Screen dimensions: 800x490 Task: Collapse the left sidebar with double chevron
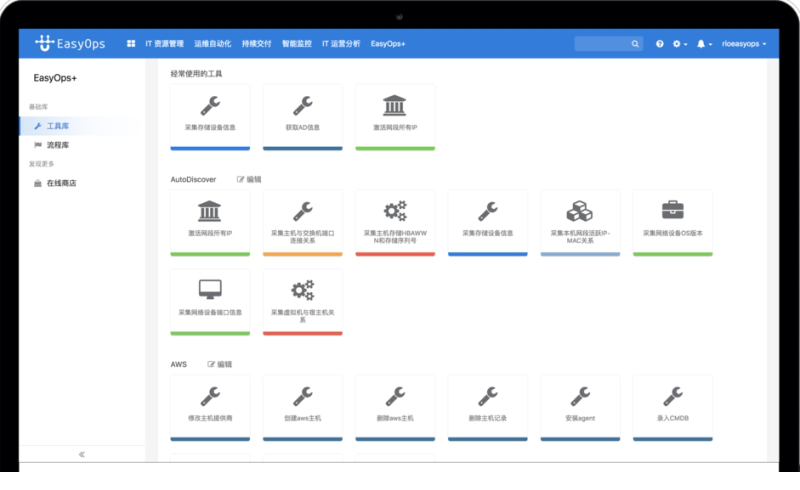tap(82, 454)
